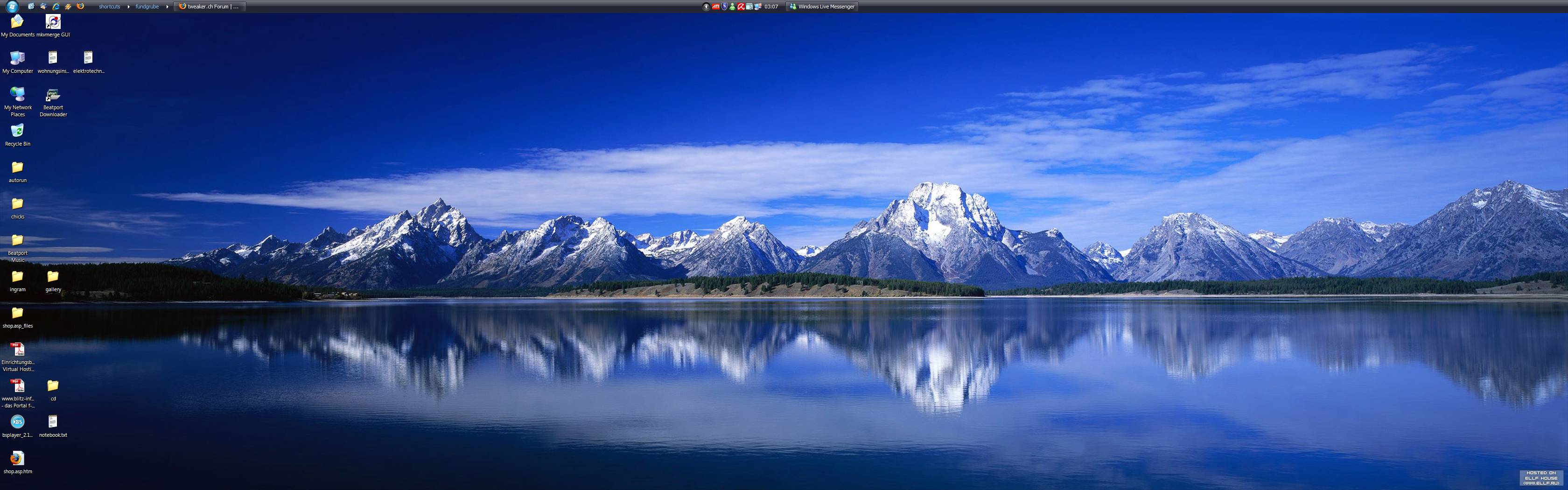
Task: Expand the fundgrube toolbar arrow
Action: tap(168, 7)
